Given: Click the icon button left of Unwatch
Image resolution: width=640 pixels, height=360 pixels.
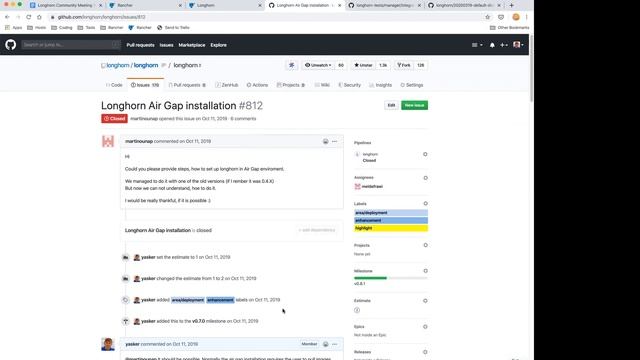Looking at the screenshot, I should coord(291,65).
